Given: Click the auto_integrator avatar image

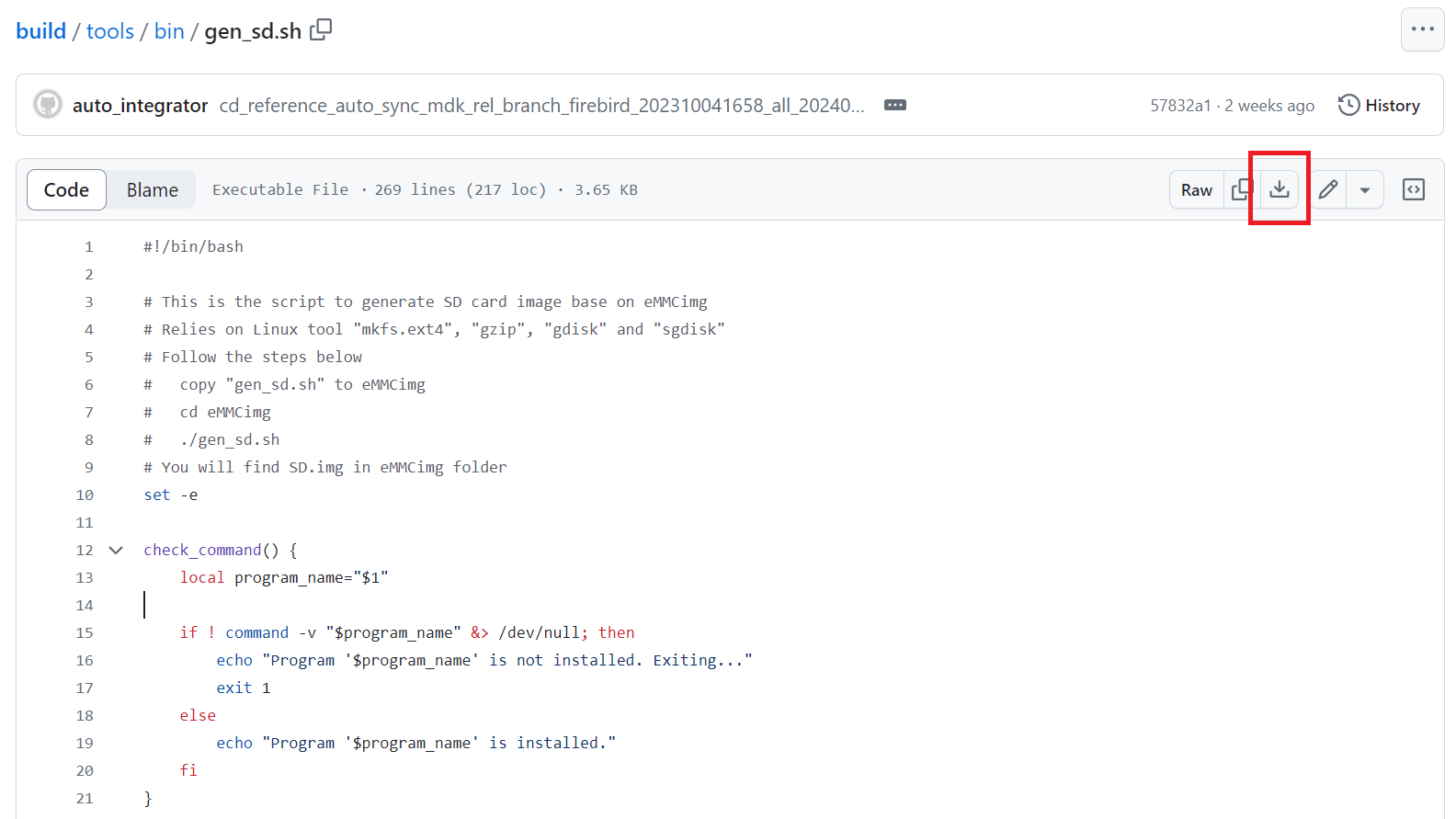Looking at the screenshot, I should point(48,105).
